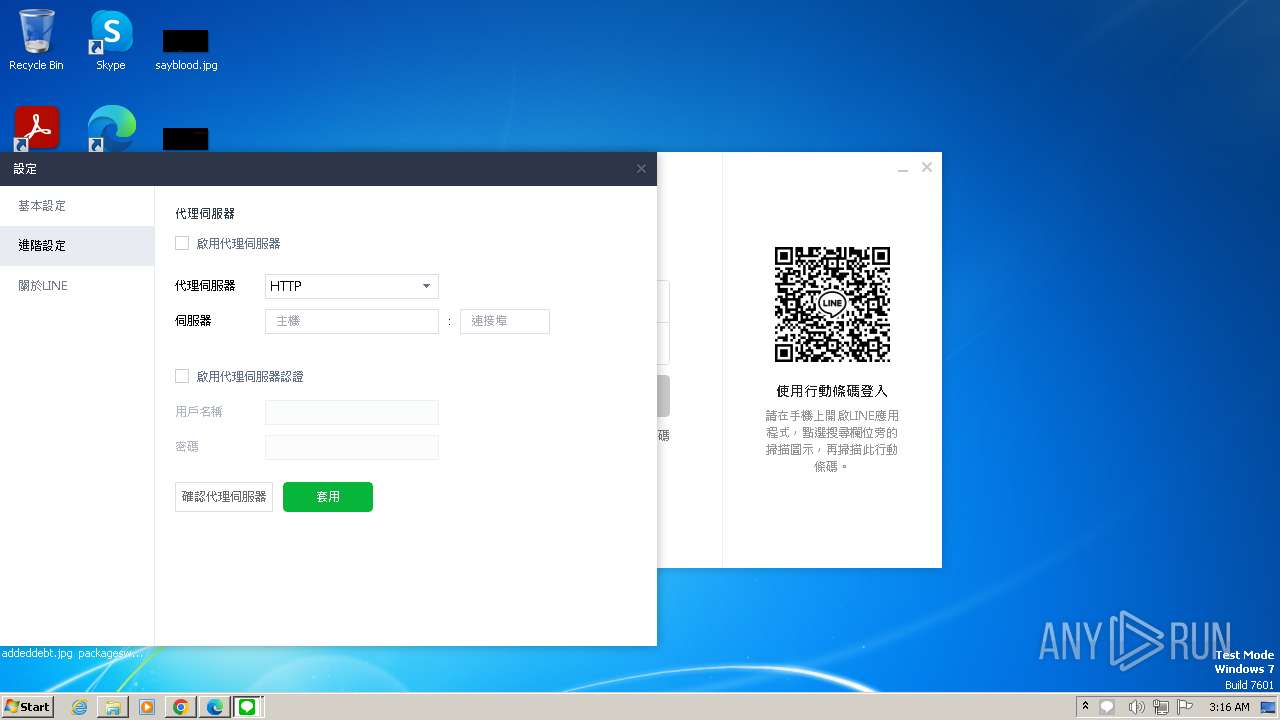Click the LINE login QR code
Screen dimensions: 1280x720
[x=832, y=305]
